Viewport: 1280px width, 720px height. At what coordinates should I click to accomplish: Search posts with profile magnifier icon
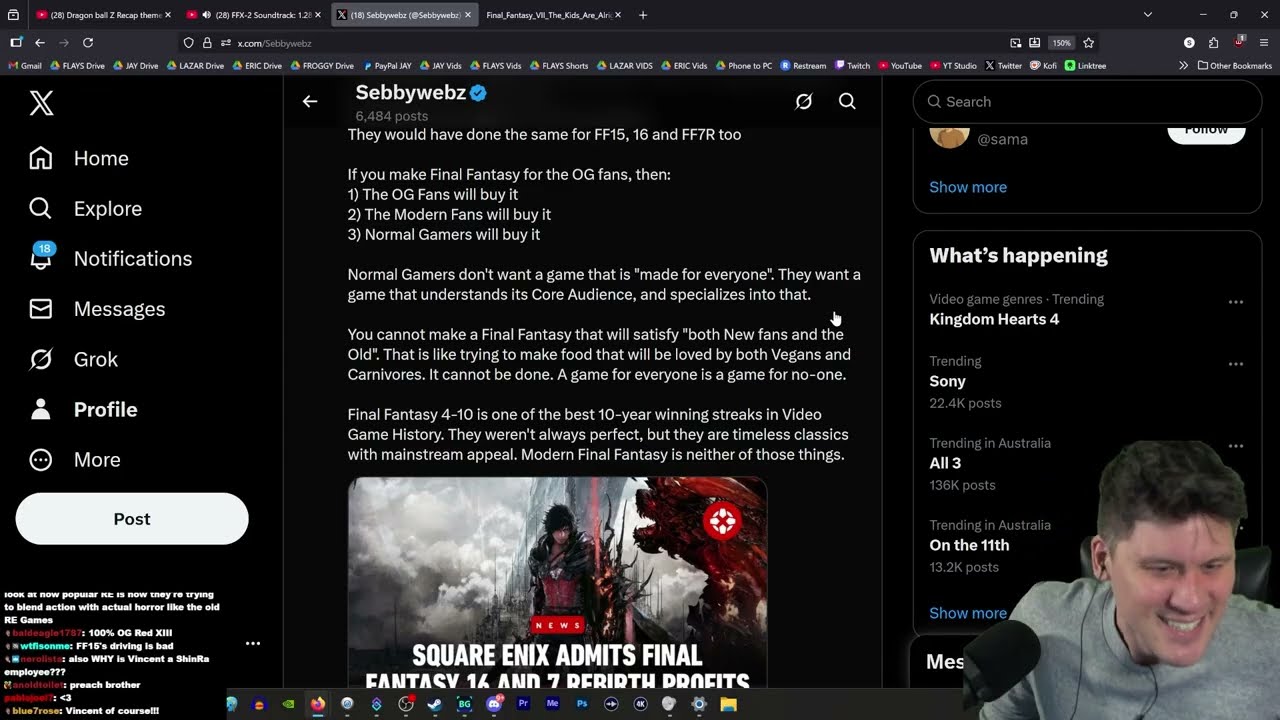(x=847, y=101)
